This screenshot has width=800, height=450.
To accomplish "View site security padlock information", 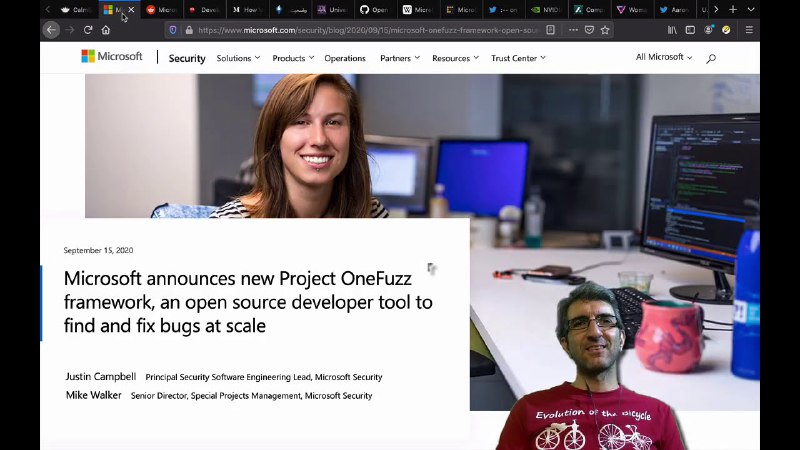I will tap(189, 30).
